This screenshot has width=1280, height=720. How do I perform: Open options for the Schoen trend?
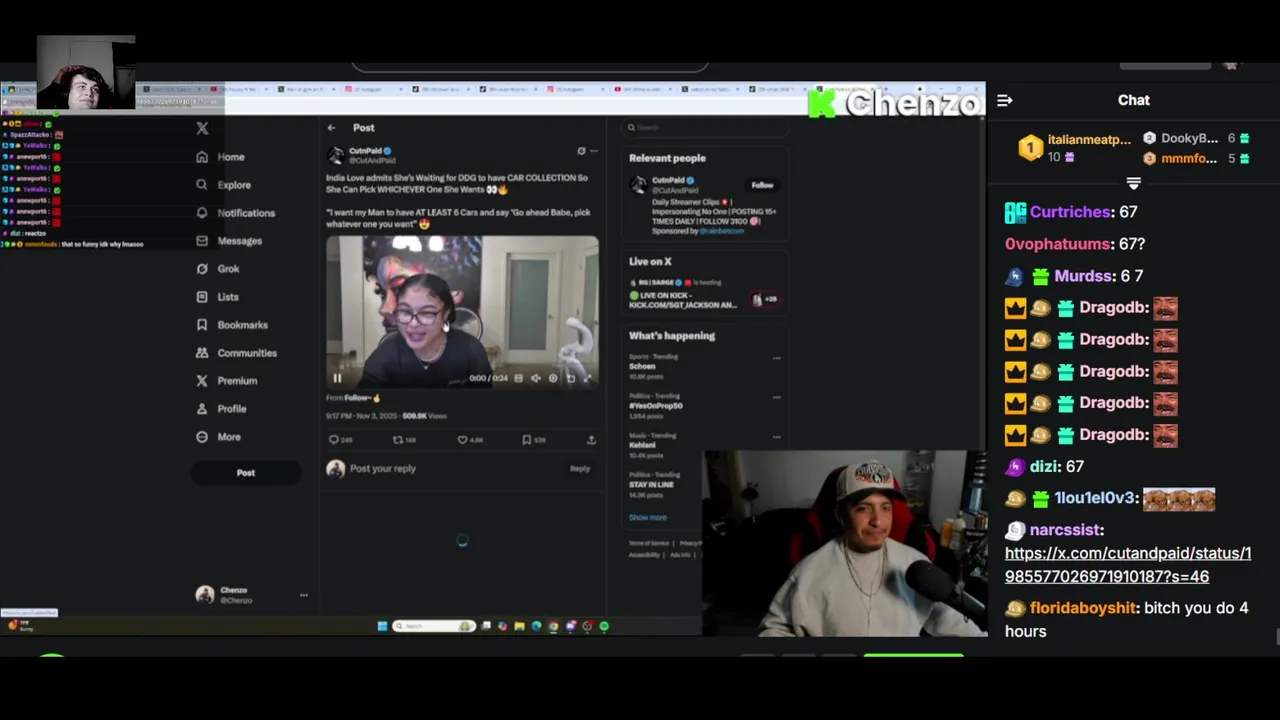[x=777, y=358]
